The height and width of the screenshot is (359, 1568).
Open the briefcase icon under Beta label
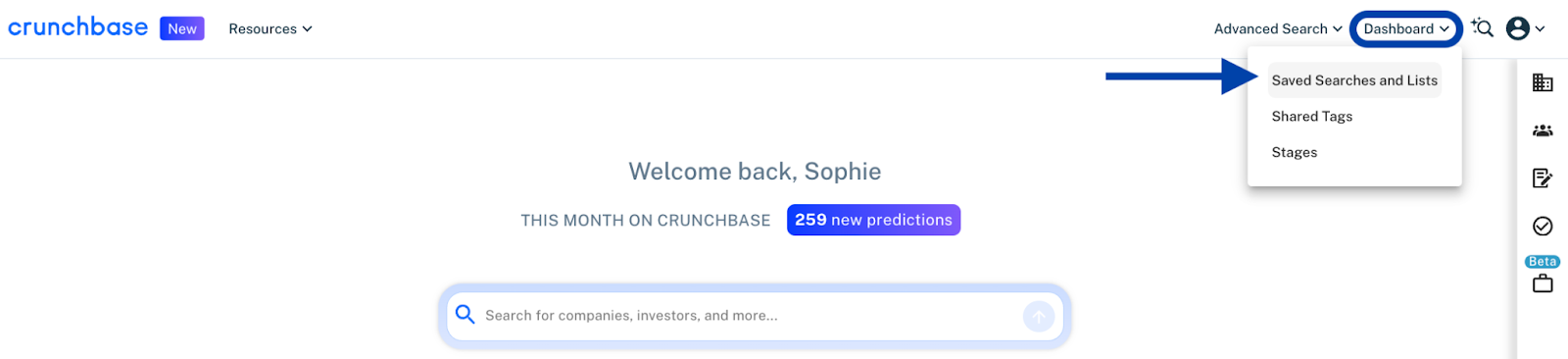(1543, 283)
